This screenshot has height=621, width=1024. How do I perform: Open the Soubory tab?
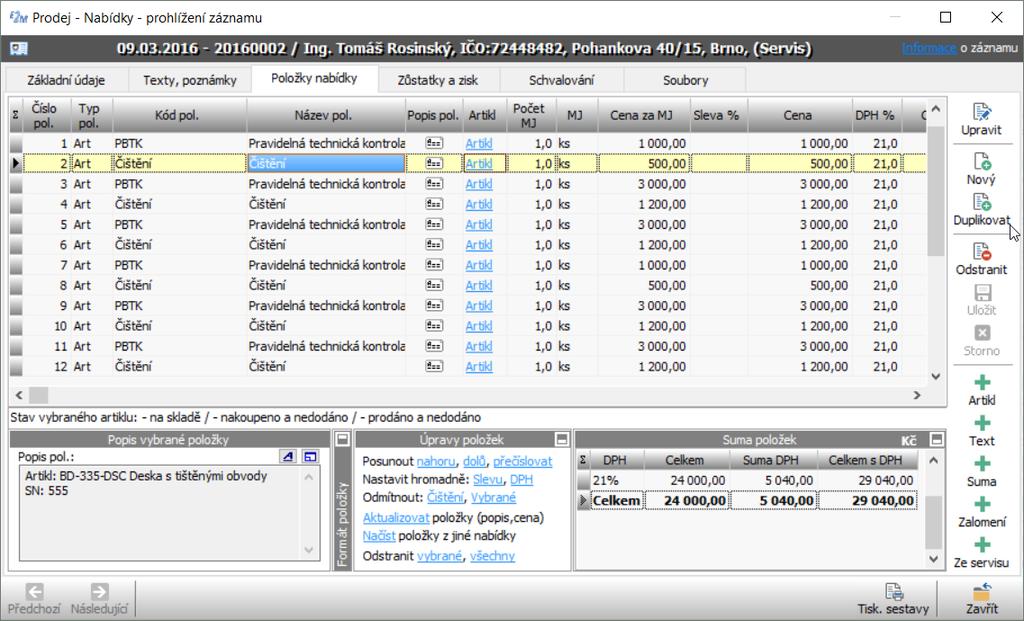(x=685, y=80)
